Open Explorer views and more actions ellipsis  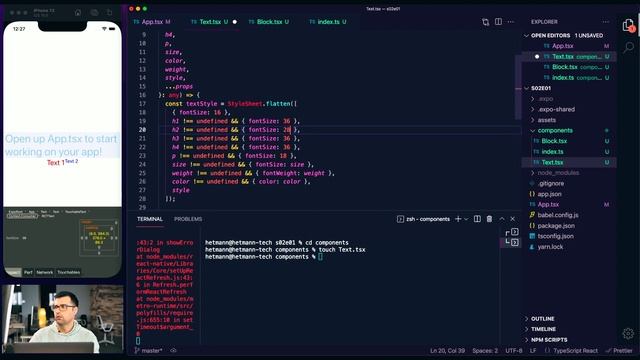606,22
